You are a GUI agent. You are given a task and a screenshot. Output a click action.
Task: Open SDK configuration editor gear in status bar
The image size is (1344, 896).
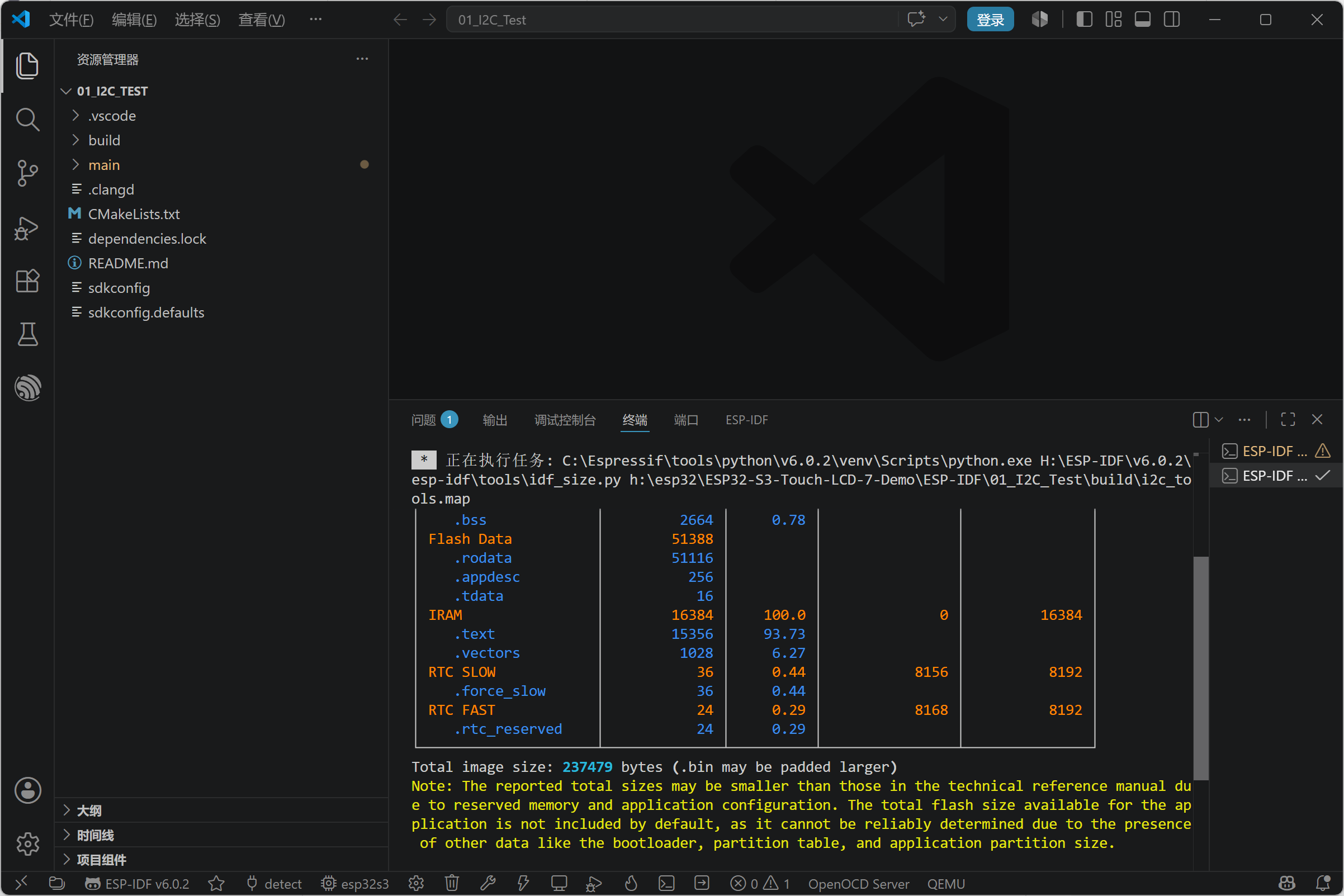click(x=416, y=884)
